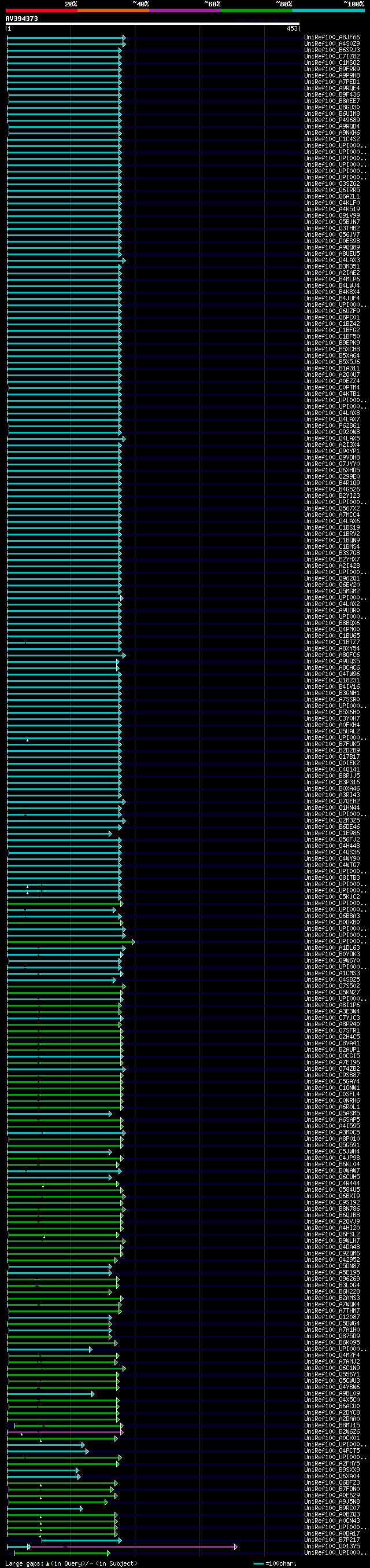
Task: Select hit label UniRef100_A9RQE4
Action: 332,89
